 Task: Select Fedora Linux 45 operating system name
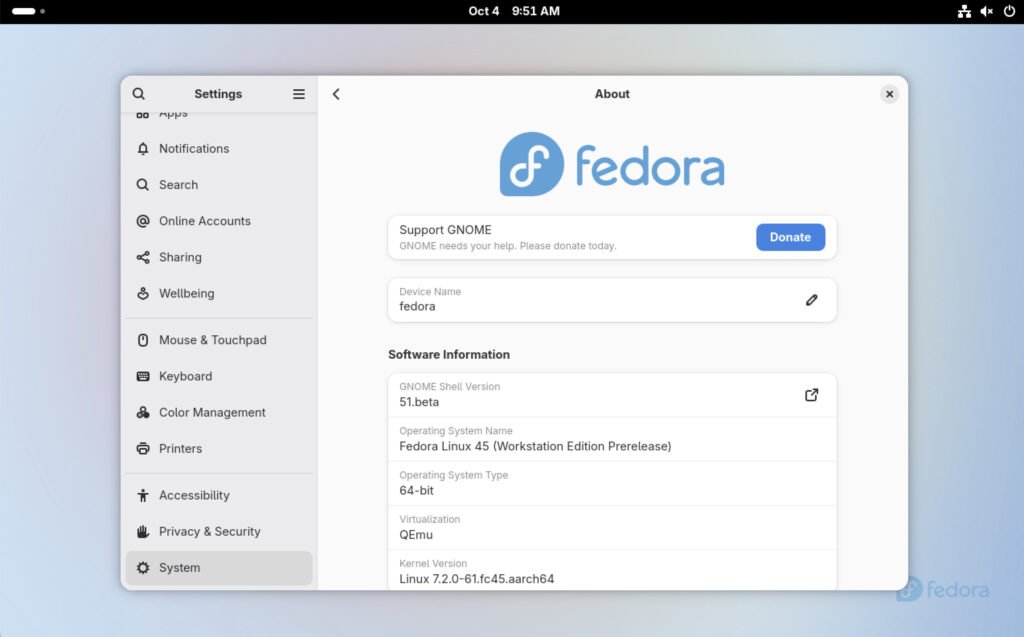coord(535,446)
